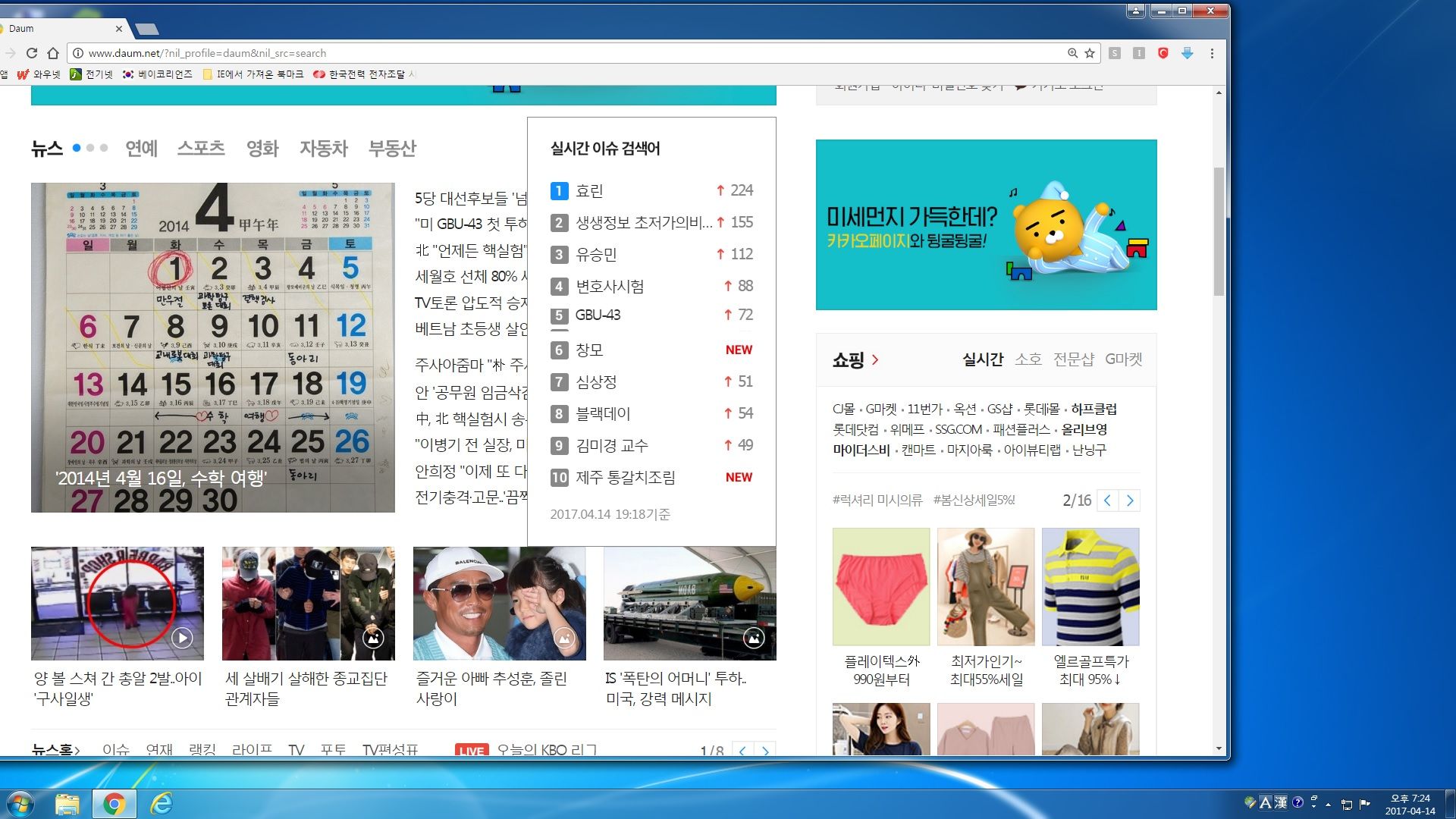Click the scrollbar down arrow

tap(1219, 748)
